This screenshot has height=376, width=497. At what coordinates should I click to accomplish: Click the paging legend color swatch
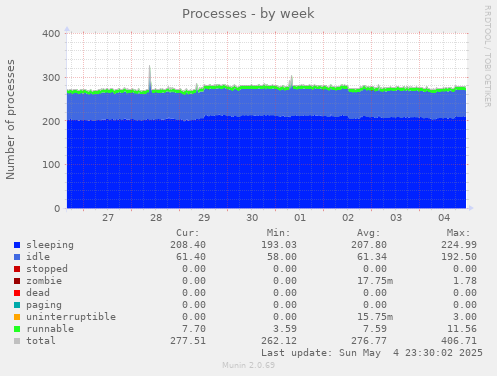pos(17,305)
